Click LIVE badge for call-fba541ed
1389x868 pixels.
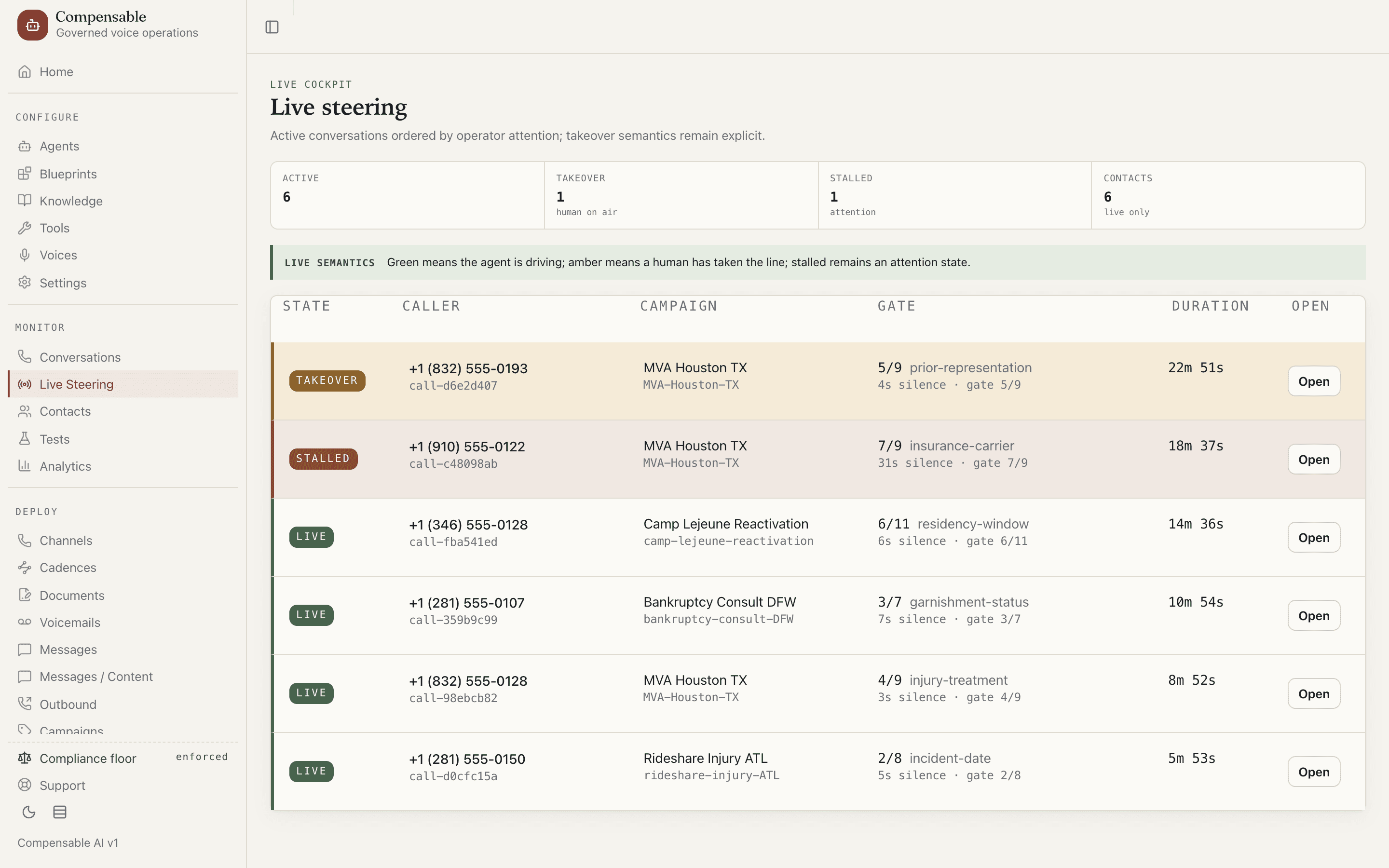tap(311, 537)
